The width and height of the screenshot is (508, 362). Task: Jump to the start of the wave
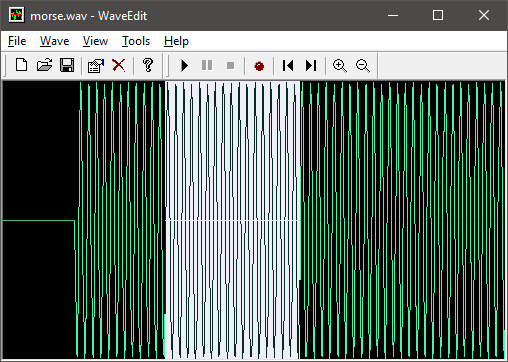pyautogui.click(x=288, y=65)
